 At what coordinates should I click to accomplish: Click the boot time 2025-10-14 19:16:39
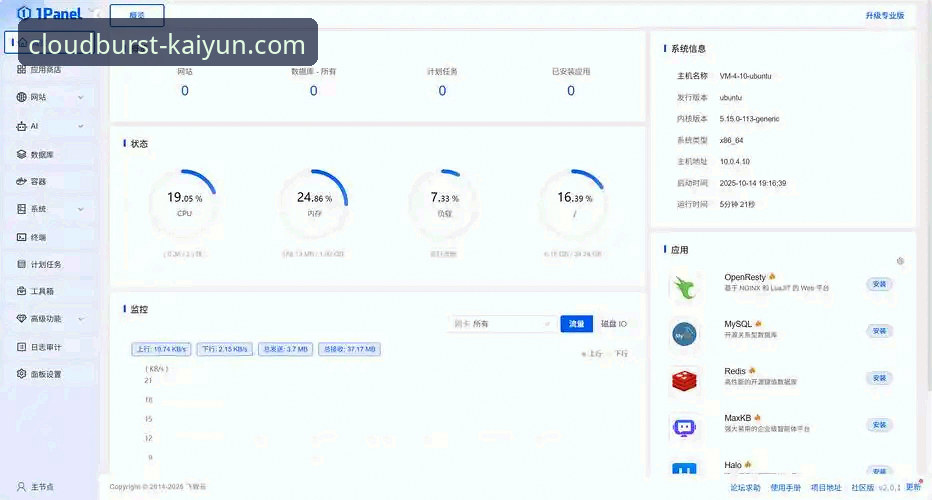(x=752, y=183)
